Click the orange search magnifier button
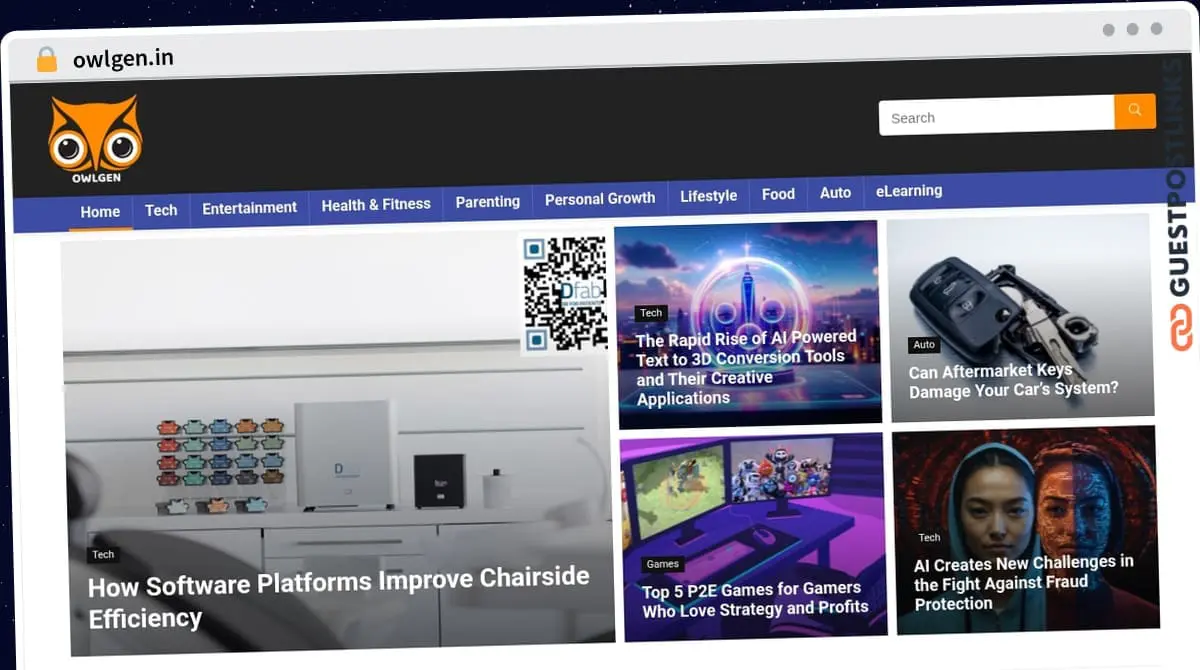Viewport: 1200px width, 670px height. [1134, 111]
